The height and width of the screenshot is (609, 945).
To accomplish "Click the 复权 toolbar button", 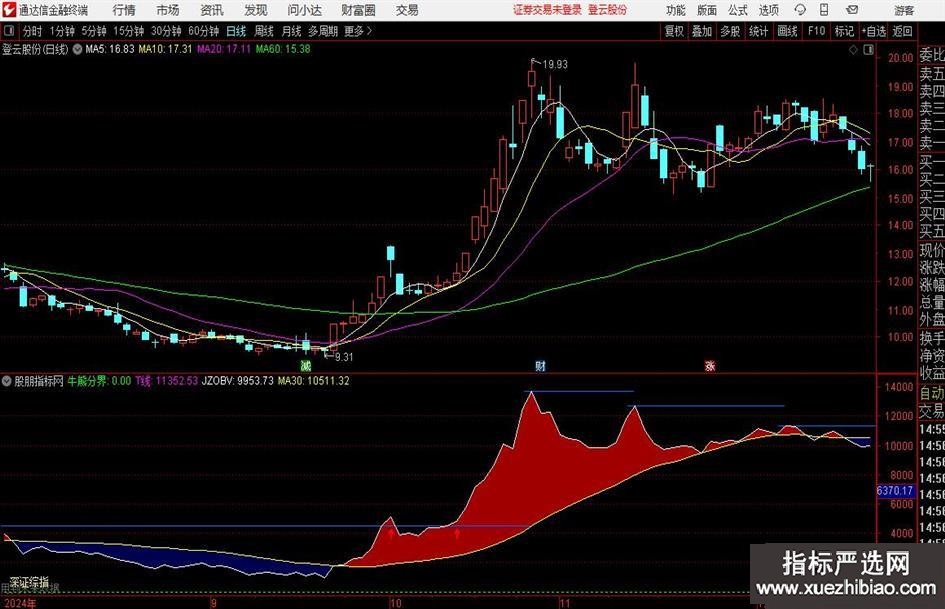I will tap(674, 31).
